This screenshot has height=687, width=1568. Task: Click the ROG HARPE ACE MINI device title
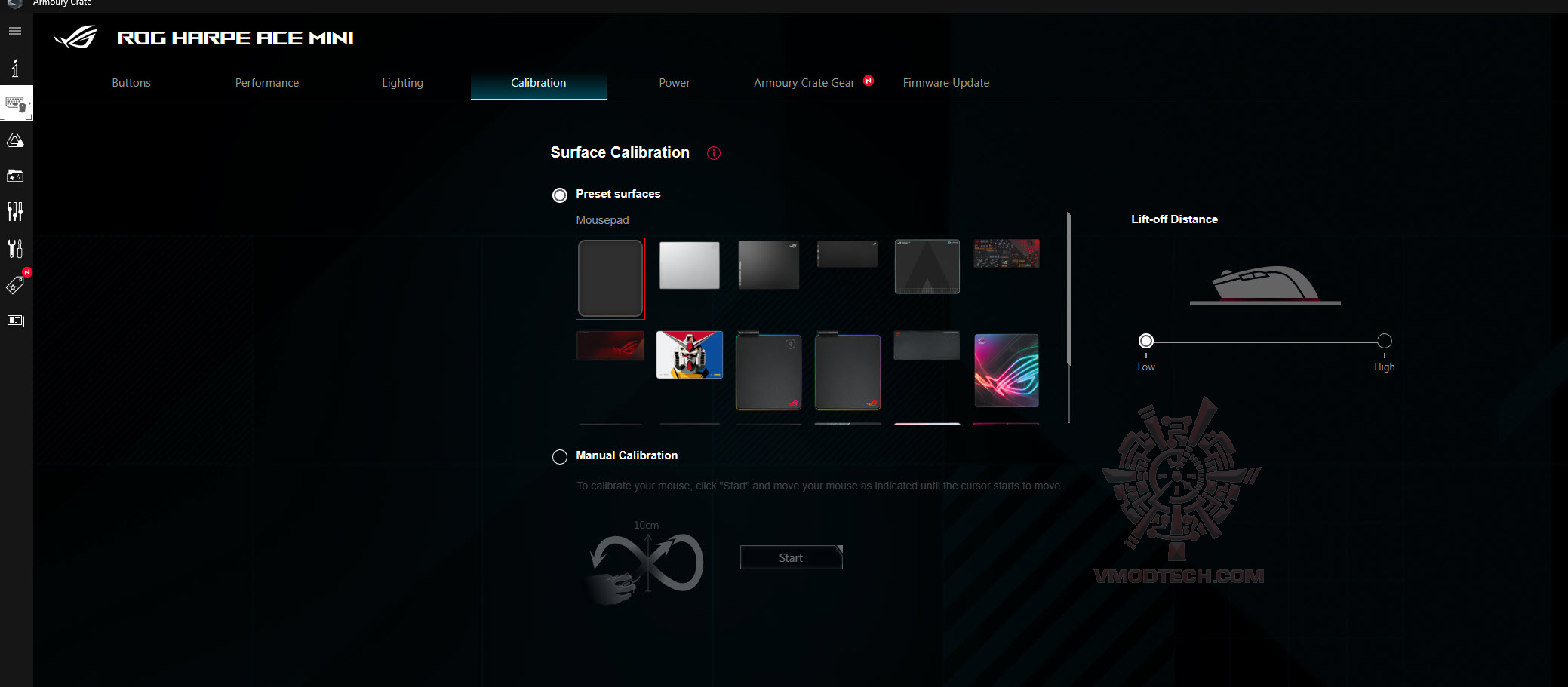tap(235, 38)
